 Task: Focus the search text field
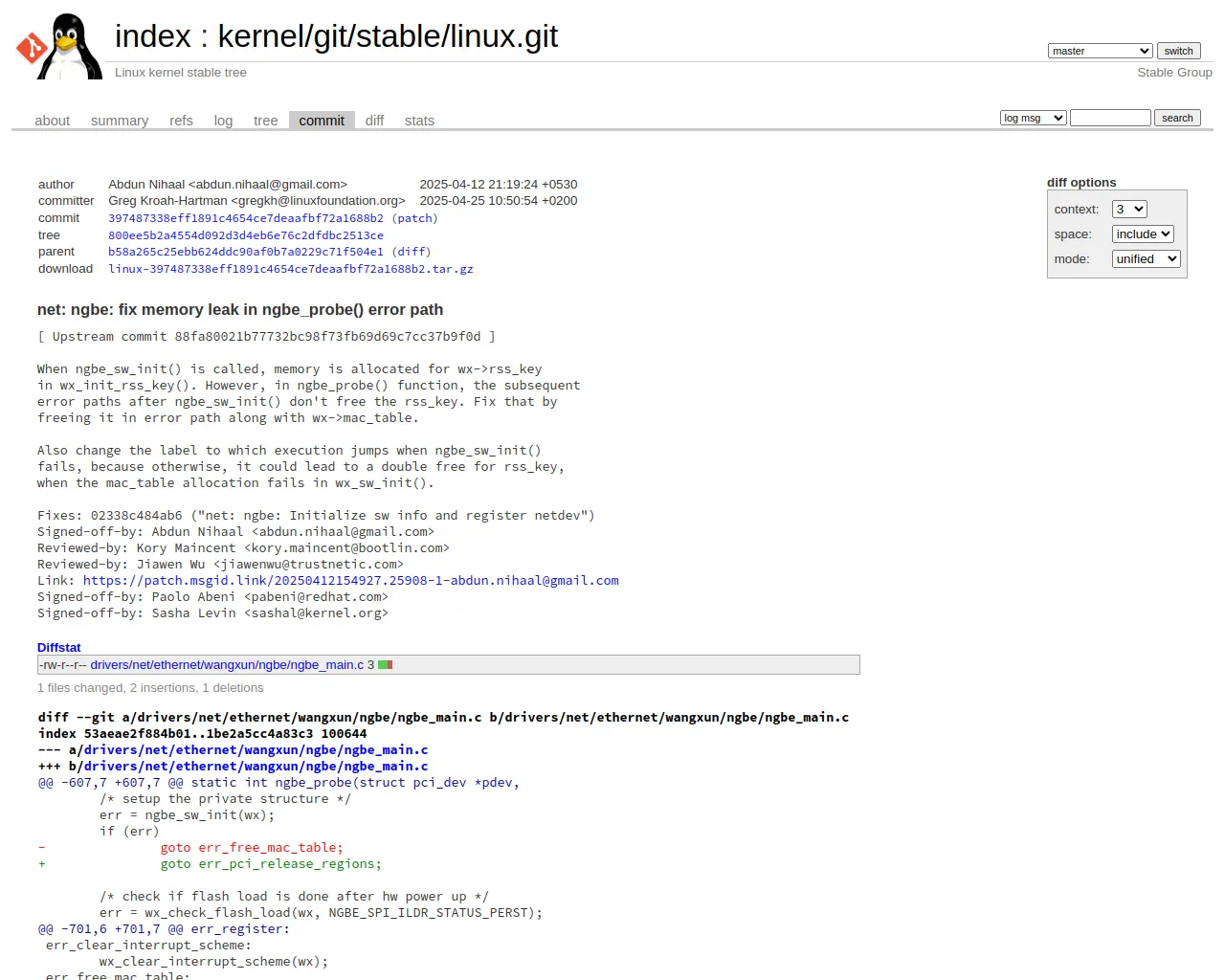click(1110, 118)
